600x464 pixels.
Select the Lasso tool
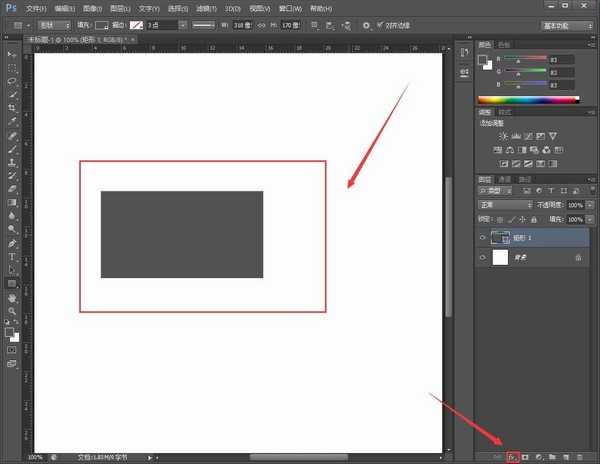(12, 80)
